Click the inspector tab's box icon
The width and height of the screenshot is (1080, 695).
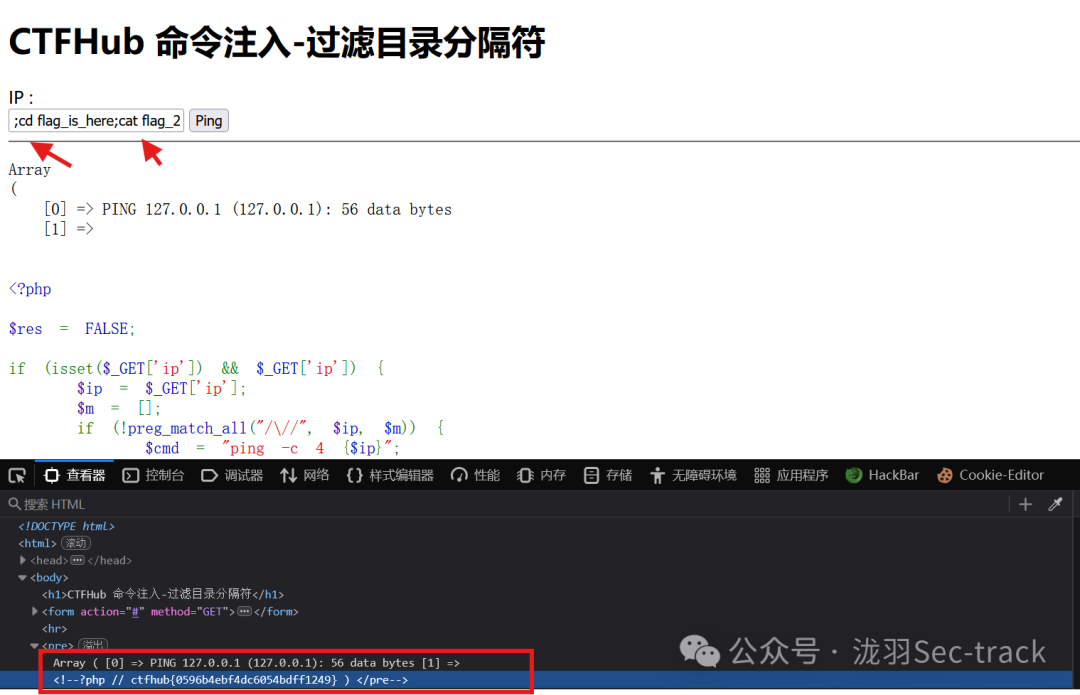(52, 475)
